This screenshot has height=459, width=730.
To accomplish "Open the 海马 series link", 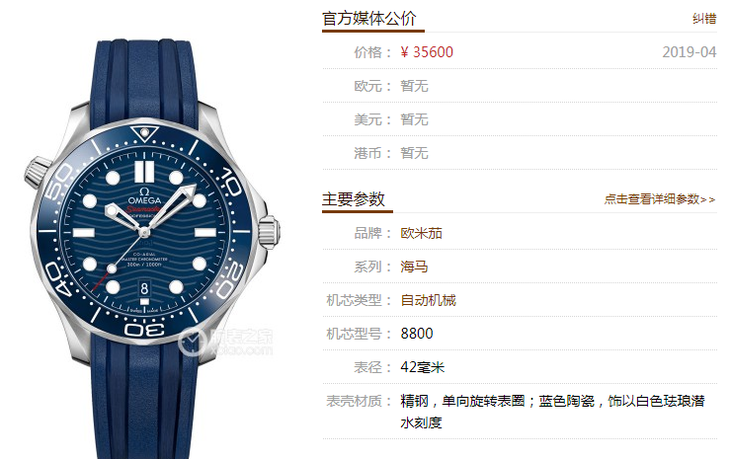I will pos(414,266).
